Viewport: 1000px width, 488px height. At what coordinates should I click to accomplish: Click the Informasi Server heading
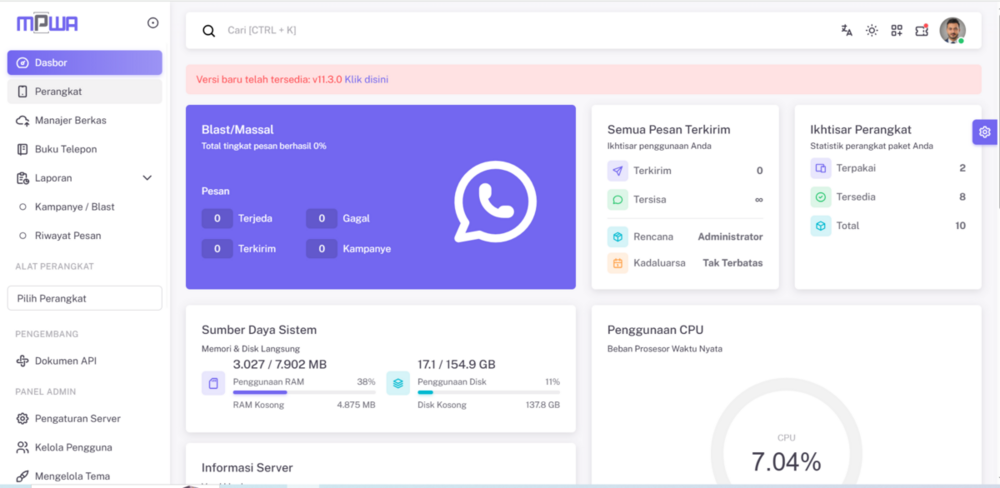point(247,468)
